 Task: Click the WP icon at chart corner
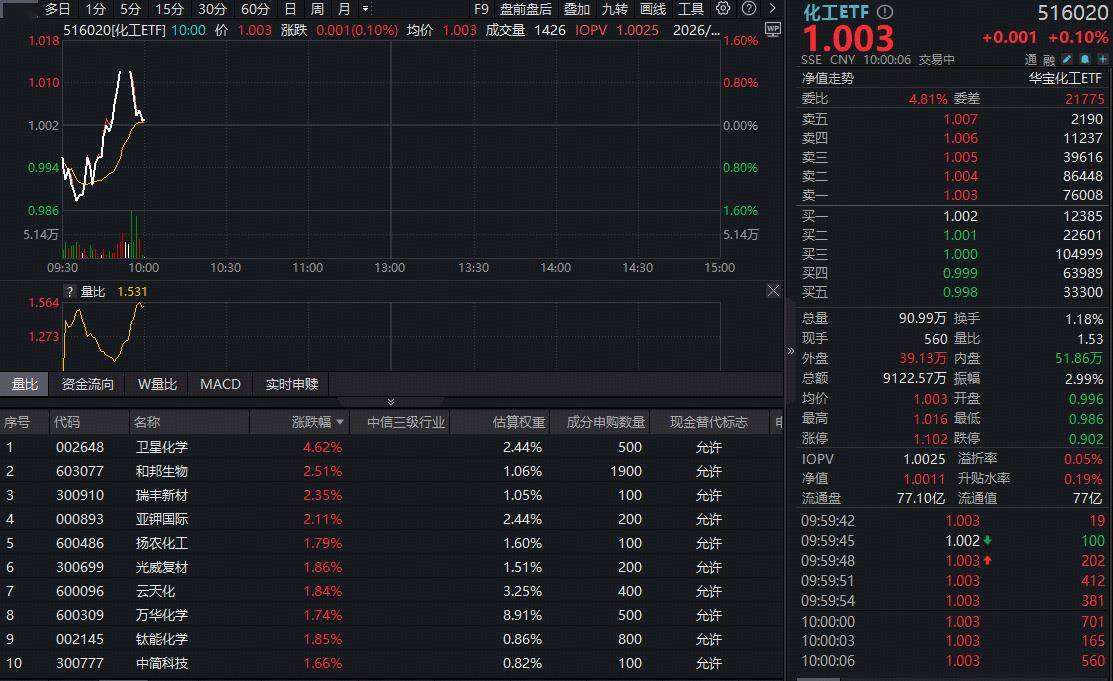(772, 29)
